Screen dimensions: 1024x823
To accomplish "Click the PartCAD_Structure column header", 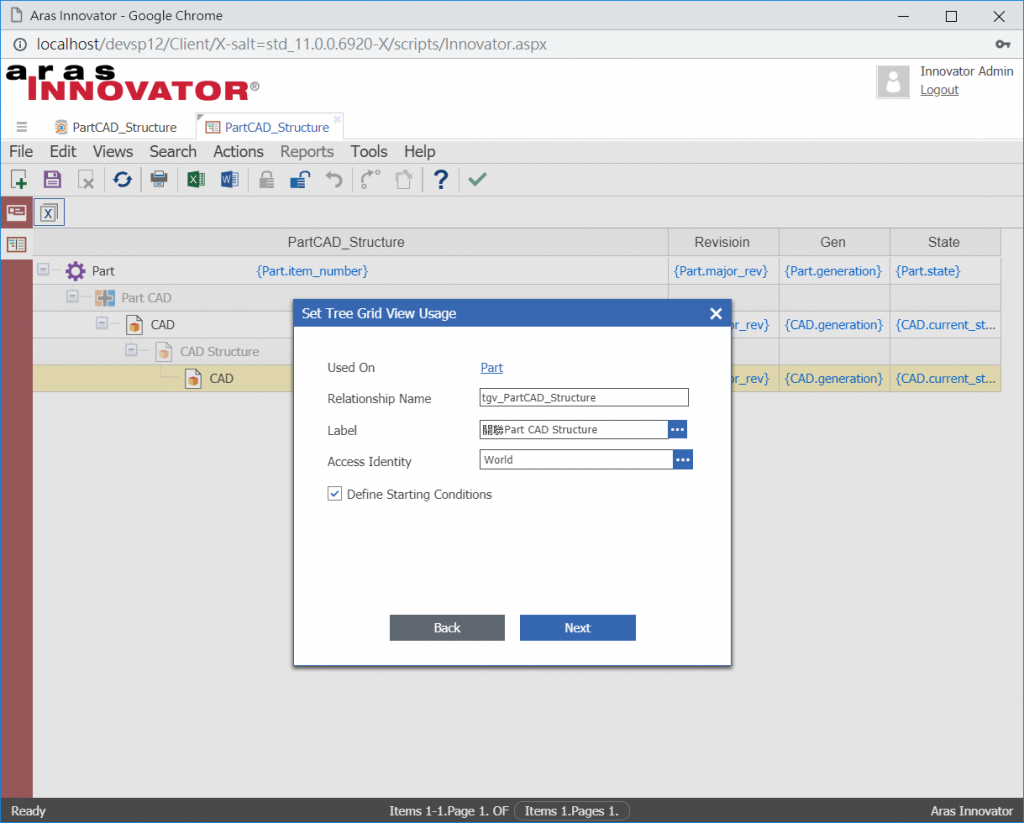I will point(350,242).
